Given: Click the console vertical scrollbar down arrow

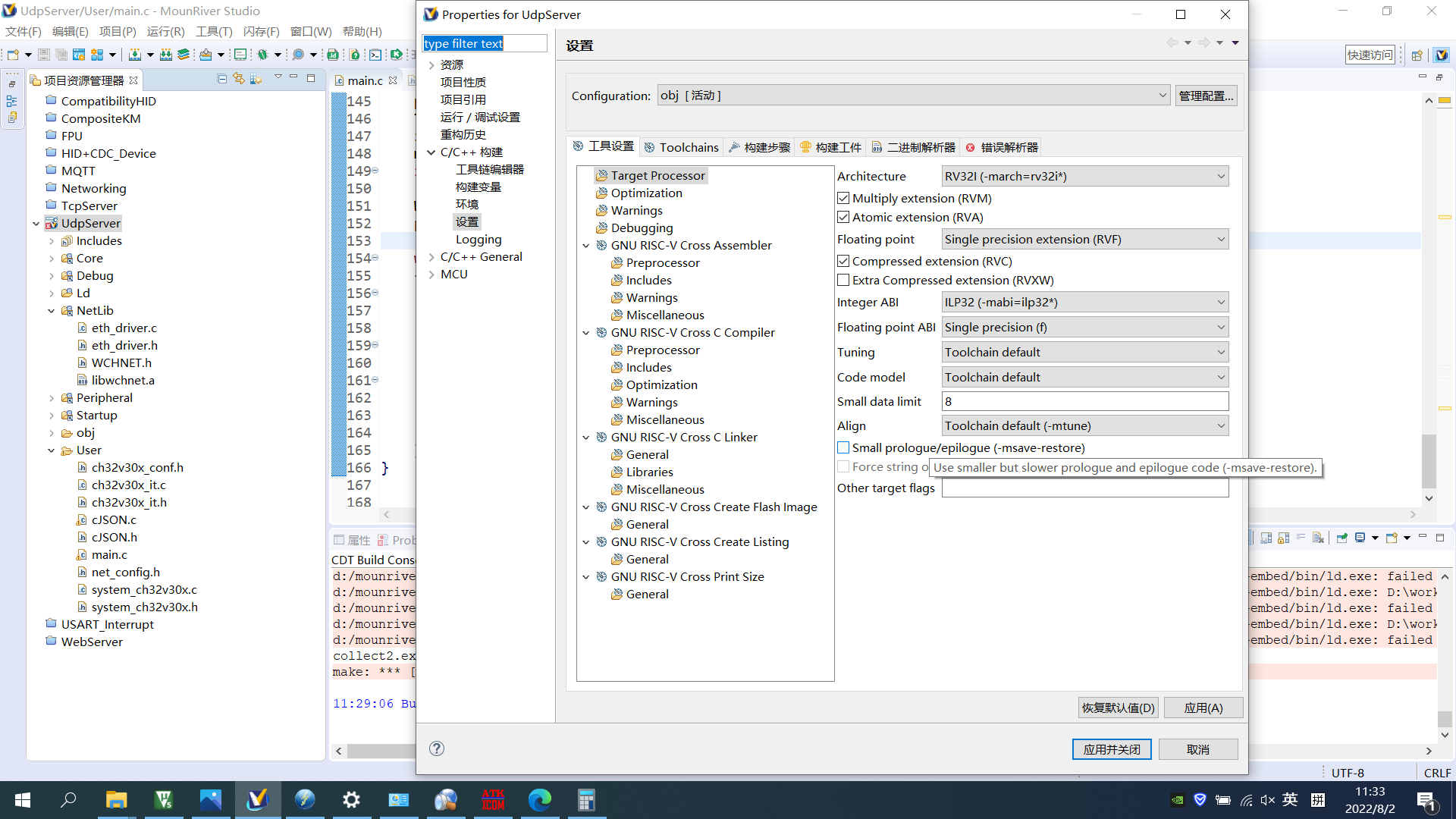Looking at the screenshot, I should (x=1445, y=734).
